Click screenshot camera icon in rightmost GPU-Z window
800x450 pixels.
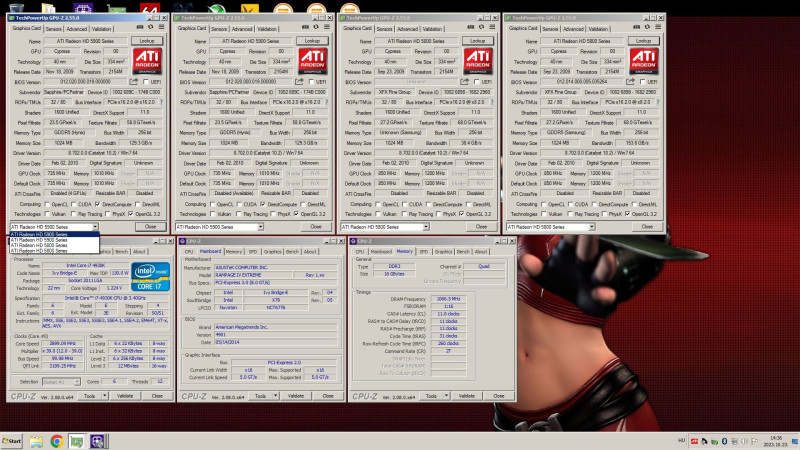(x=636, y=27)
